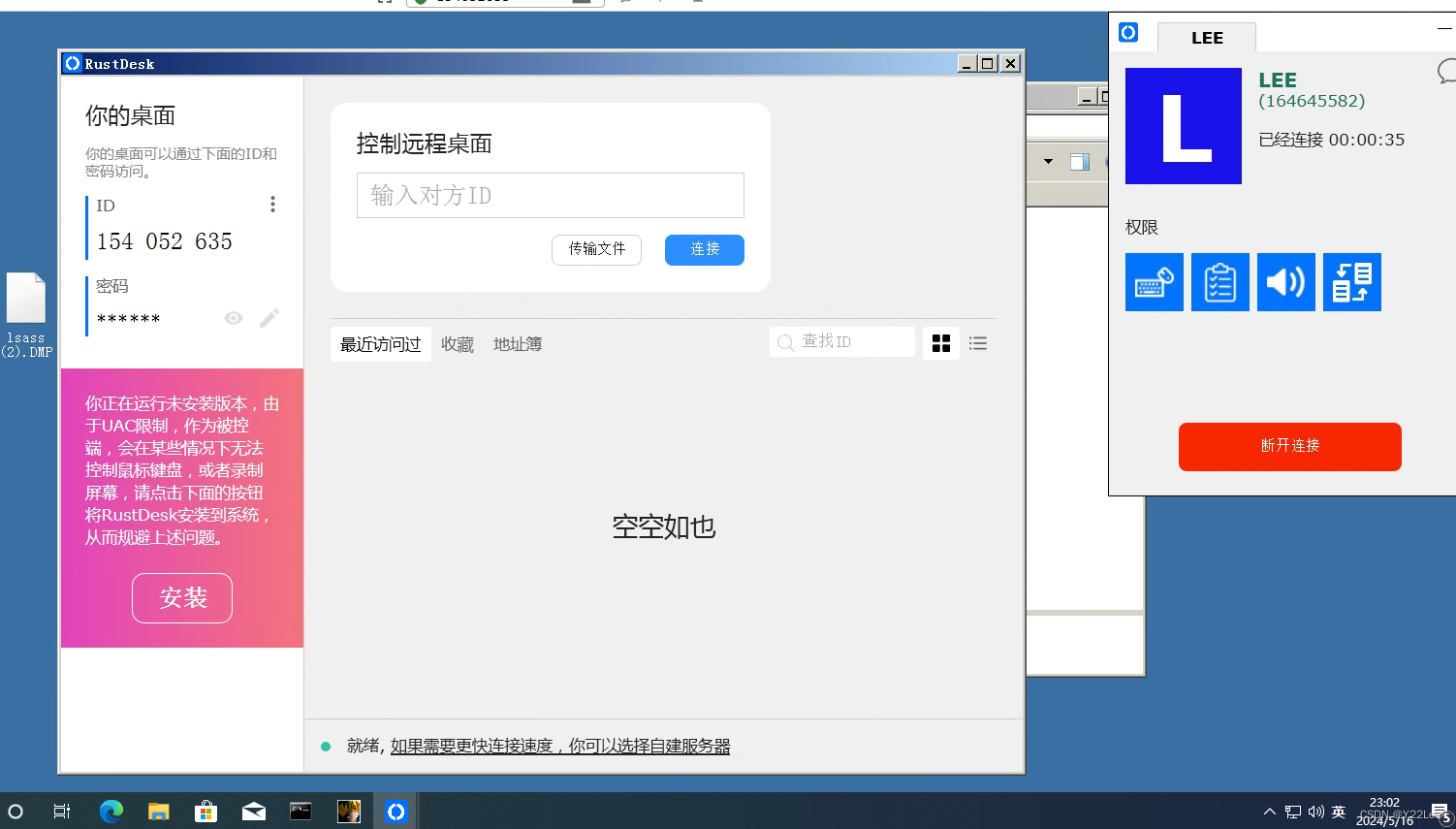Image resolution: width=1456 pixels, height=829 pixels.
Task: Switch to list view of sessions
Action: coord(978,343)
